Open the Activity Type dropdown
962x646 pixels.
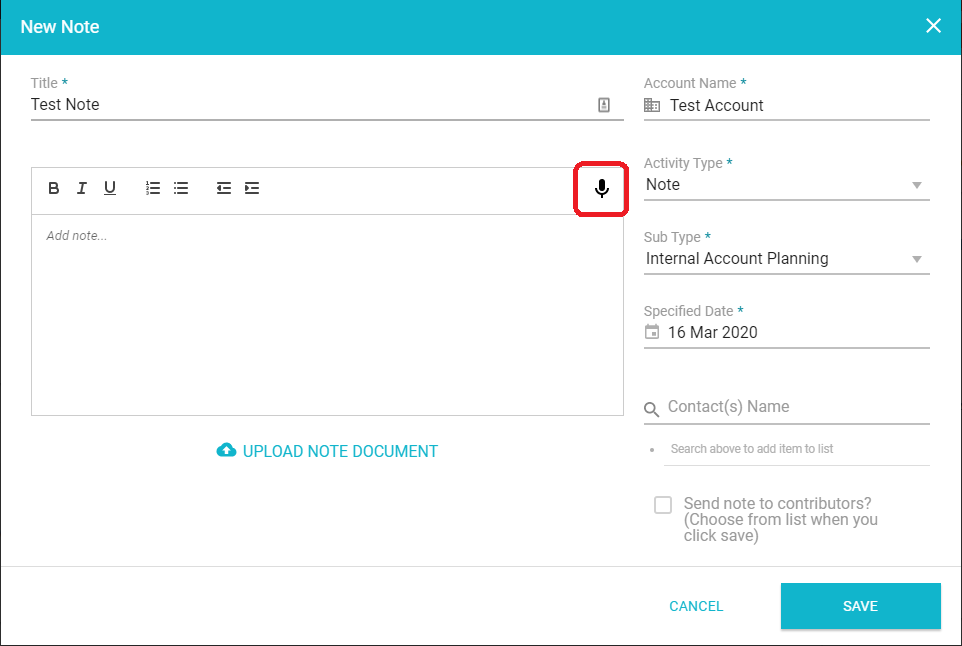point(787,185)
